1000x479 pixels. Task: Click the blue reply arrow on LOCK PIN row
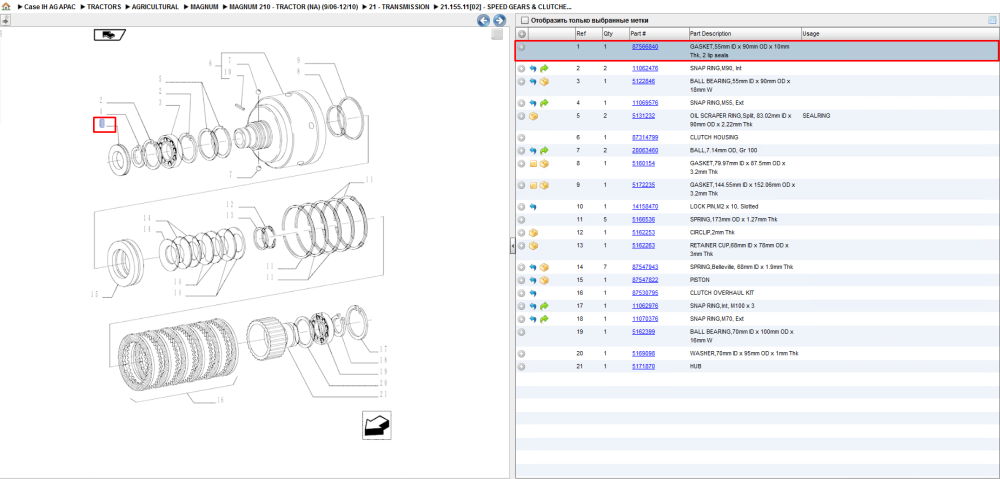[x=533, y=207]
